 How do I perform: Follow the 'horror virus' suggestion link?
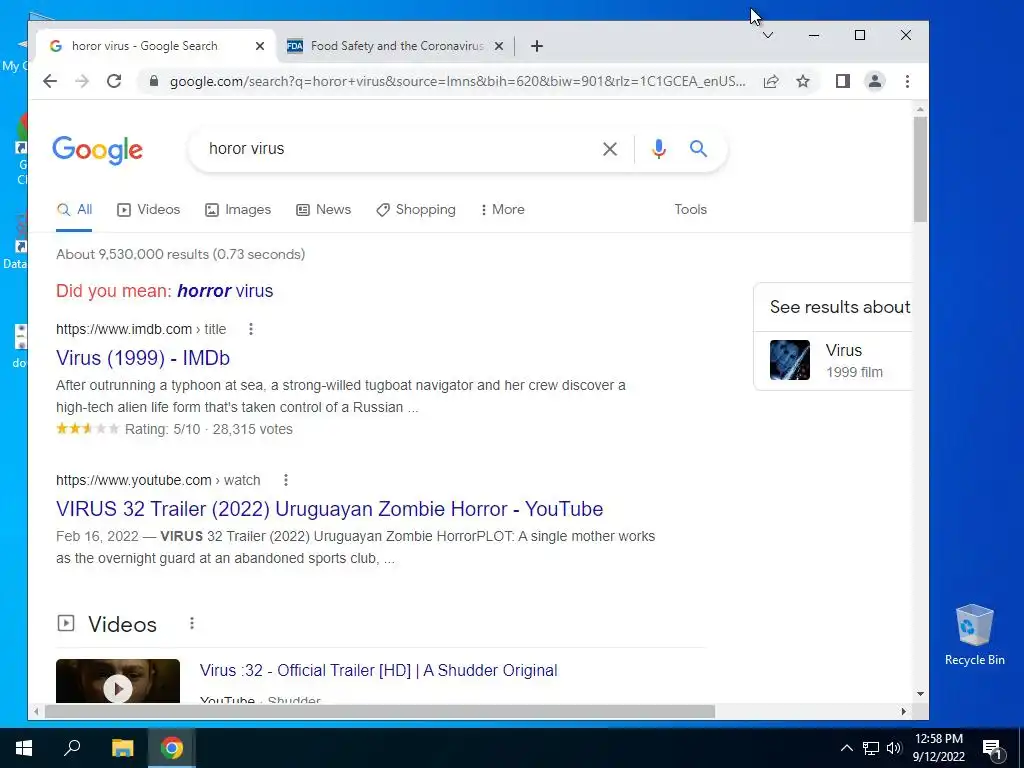click(225, 291)
